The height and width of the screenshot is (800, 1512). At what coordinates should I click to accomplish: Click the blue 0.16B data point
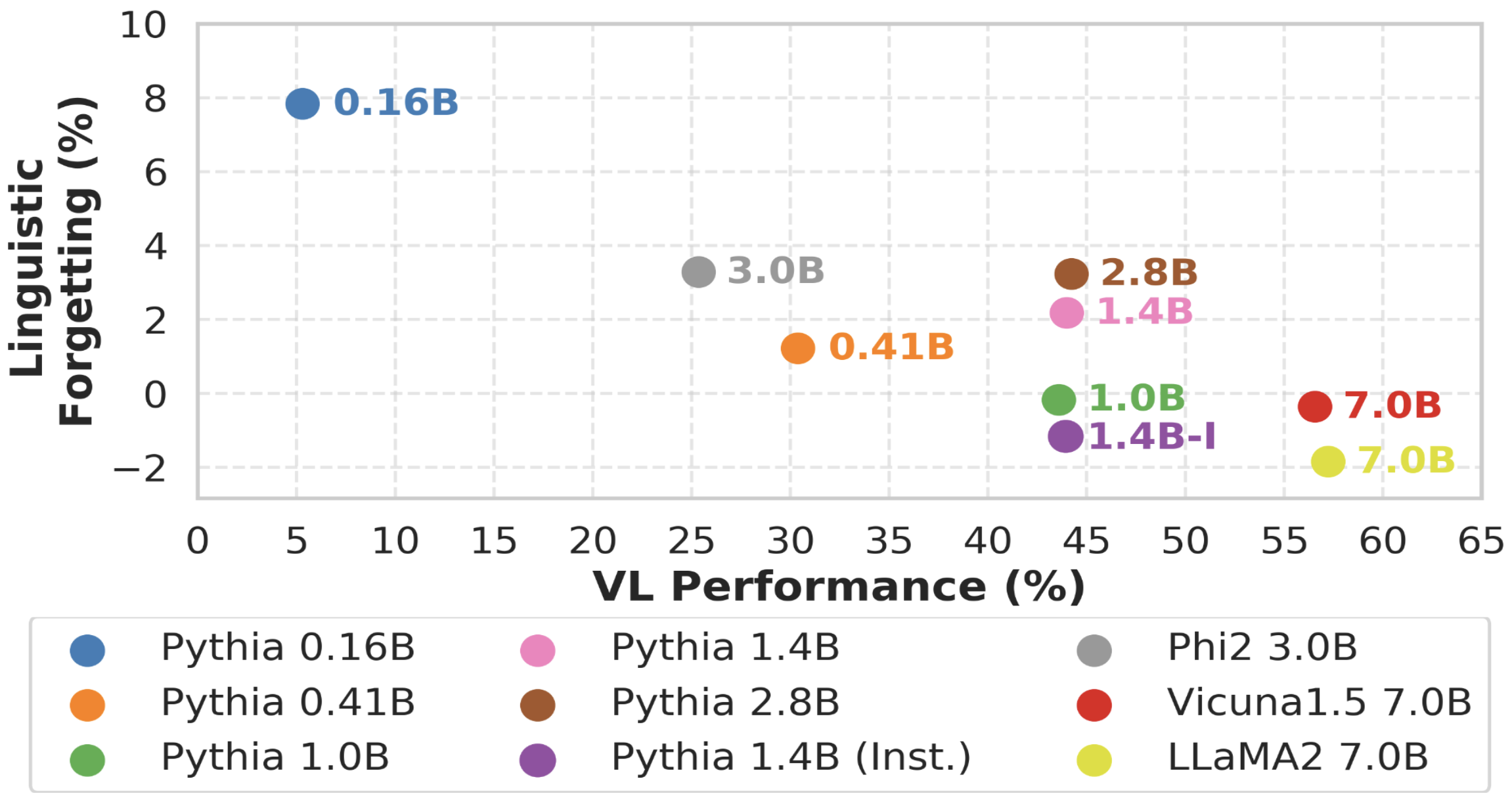[303, 104]
